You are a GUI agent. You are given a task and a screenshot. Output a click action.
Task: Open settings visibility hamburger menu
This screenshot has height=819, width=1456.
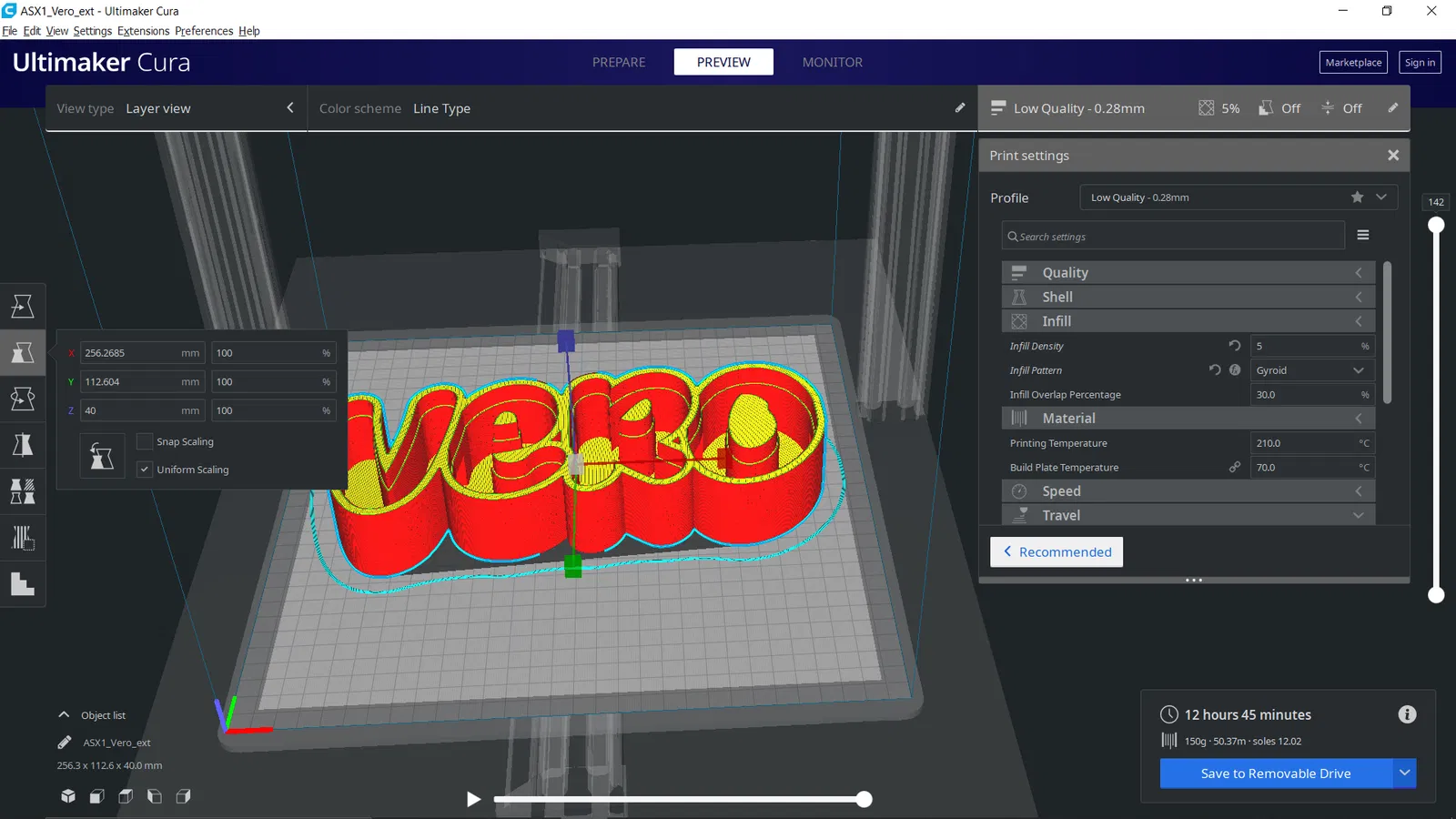(1363, 235)
